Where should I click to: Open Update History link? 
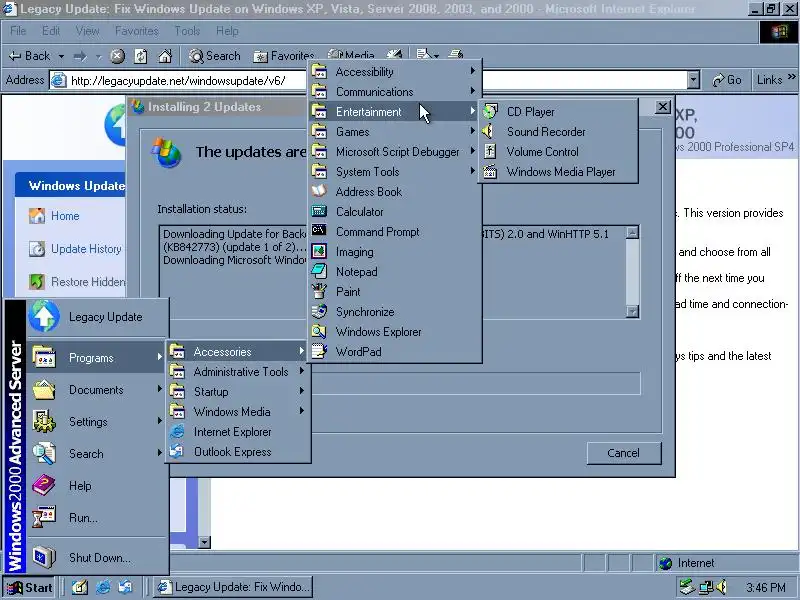pos(86,249)
